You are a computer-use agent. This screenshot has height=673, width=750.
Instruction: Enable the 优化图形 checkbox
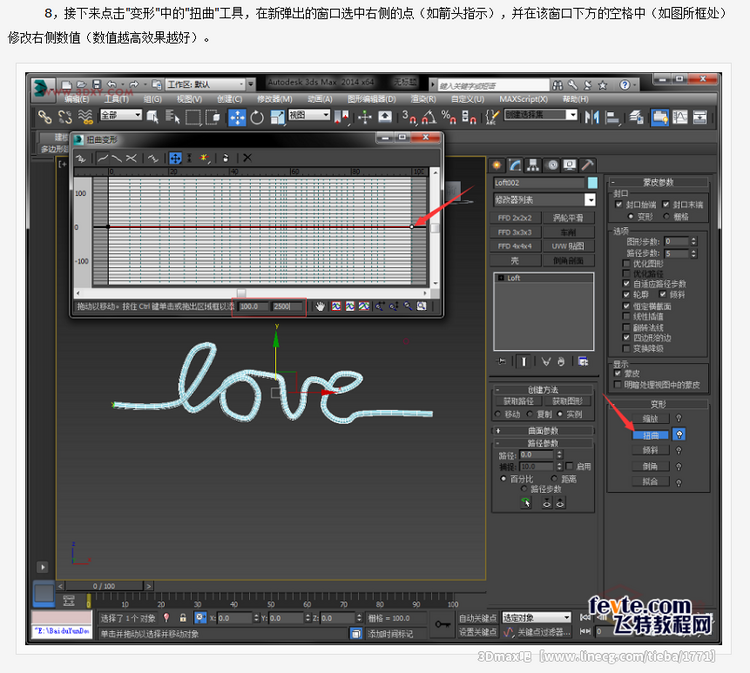pos(626,264)
